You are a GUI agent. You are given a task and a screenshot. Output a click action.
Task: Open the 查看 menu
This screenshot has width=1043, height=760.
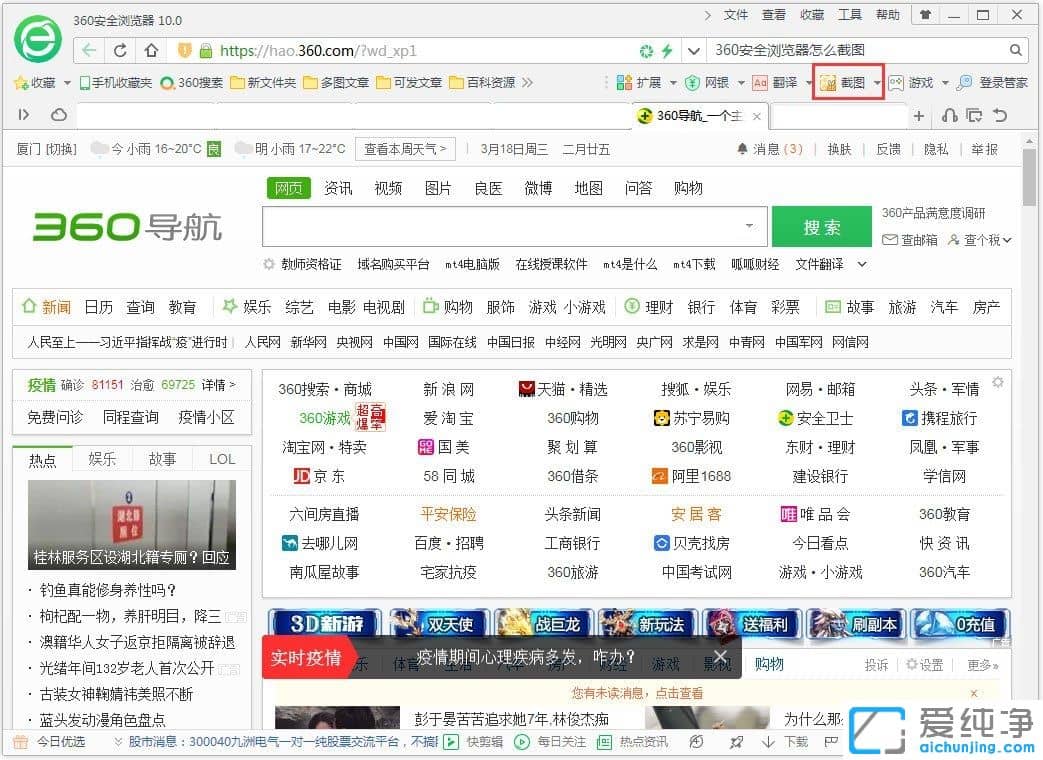pyautogui.click(x=774, y=15)
